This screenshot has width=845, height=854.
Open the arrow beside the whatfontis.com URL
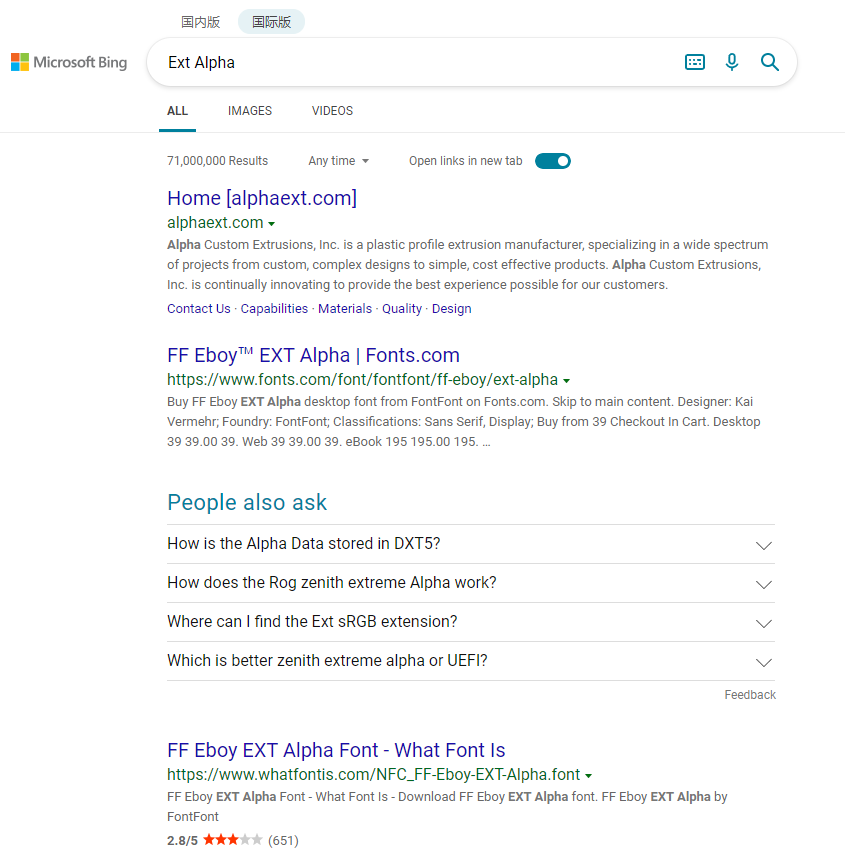click(x=588, y=776)
